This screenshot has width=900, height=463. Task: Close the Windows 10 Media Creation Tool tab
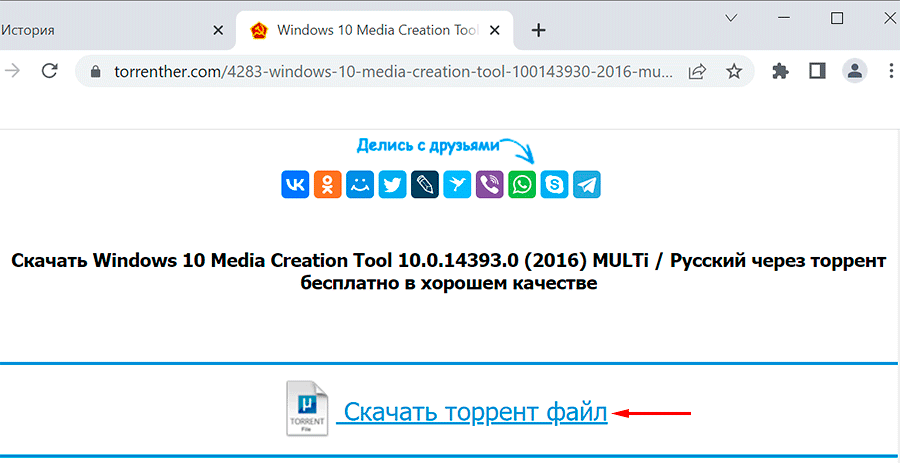[x=497, y=30]
